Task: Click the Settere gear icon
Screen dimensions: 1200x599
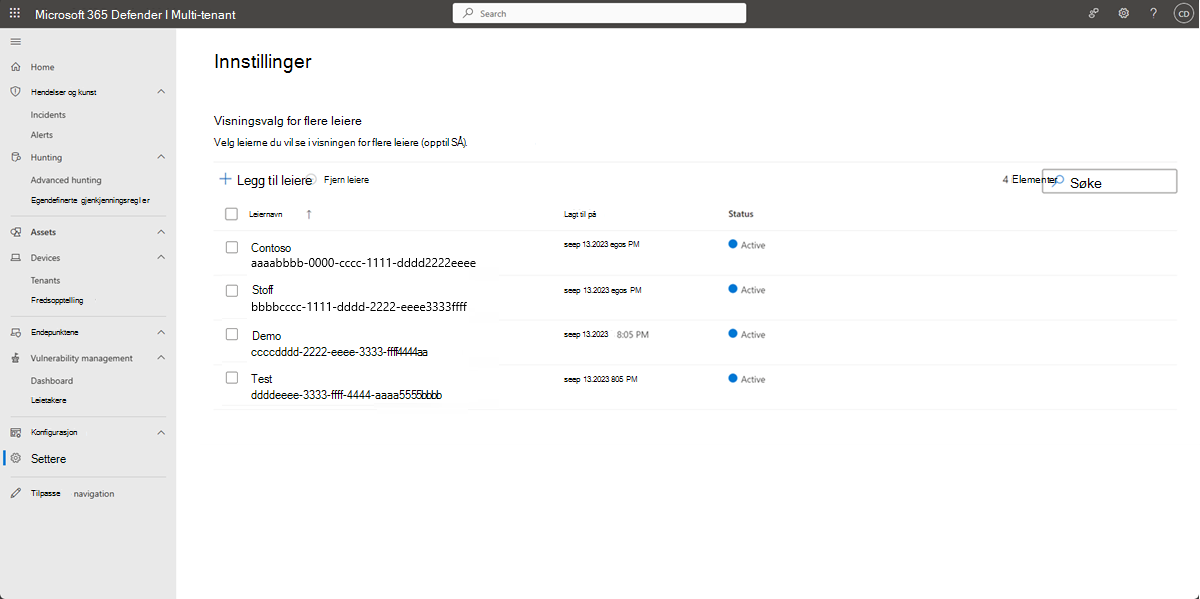Action: tap(15, 458)
